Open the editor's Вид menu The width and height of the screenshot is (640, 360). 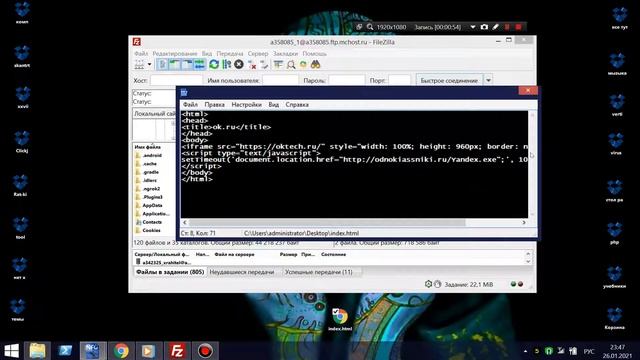click(273, 104)
